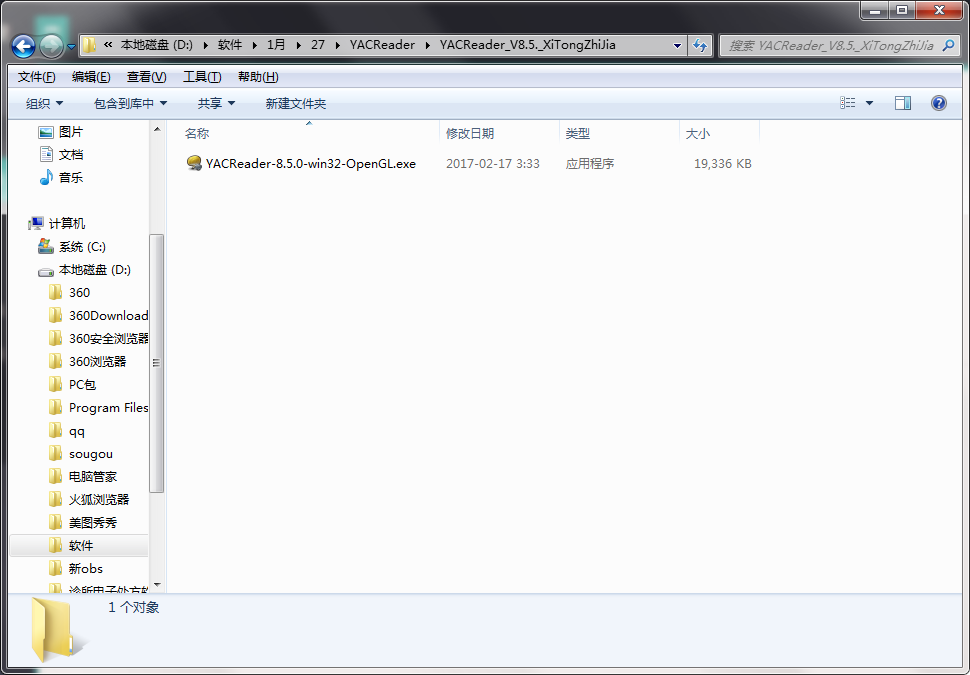Select 文档 library in sidebar

click(x=71, y=155)
